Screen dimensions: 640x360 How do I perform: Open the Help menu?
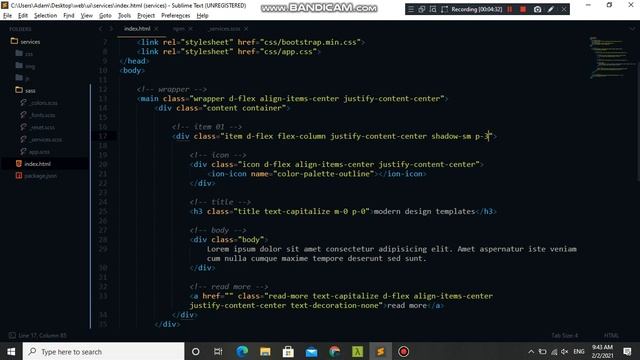click(x=202, y=16)
